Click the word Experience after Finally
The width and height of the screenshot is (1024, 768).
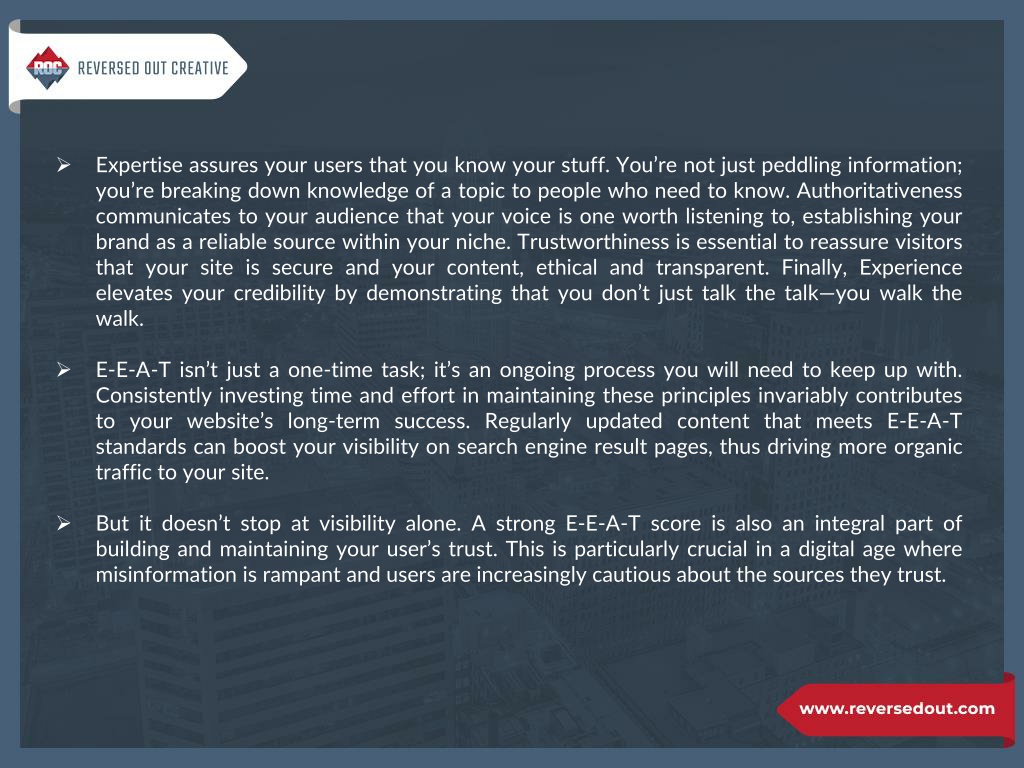[910, 268]
